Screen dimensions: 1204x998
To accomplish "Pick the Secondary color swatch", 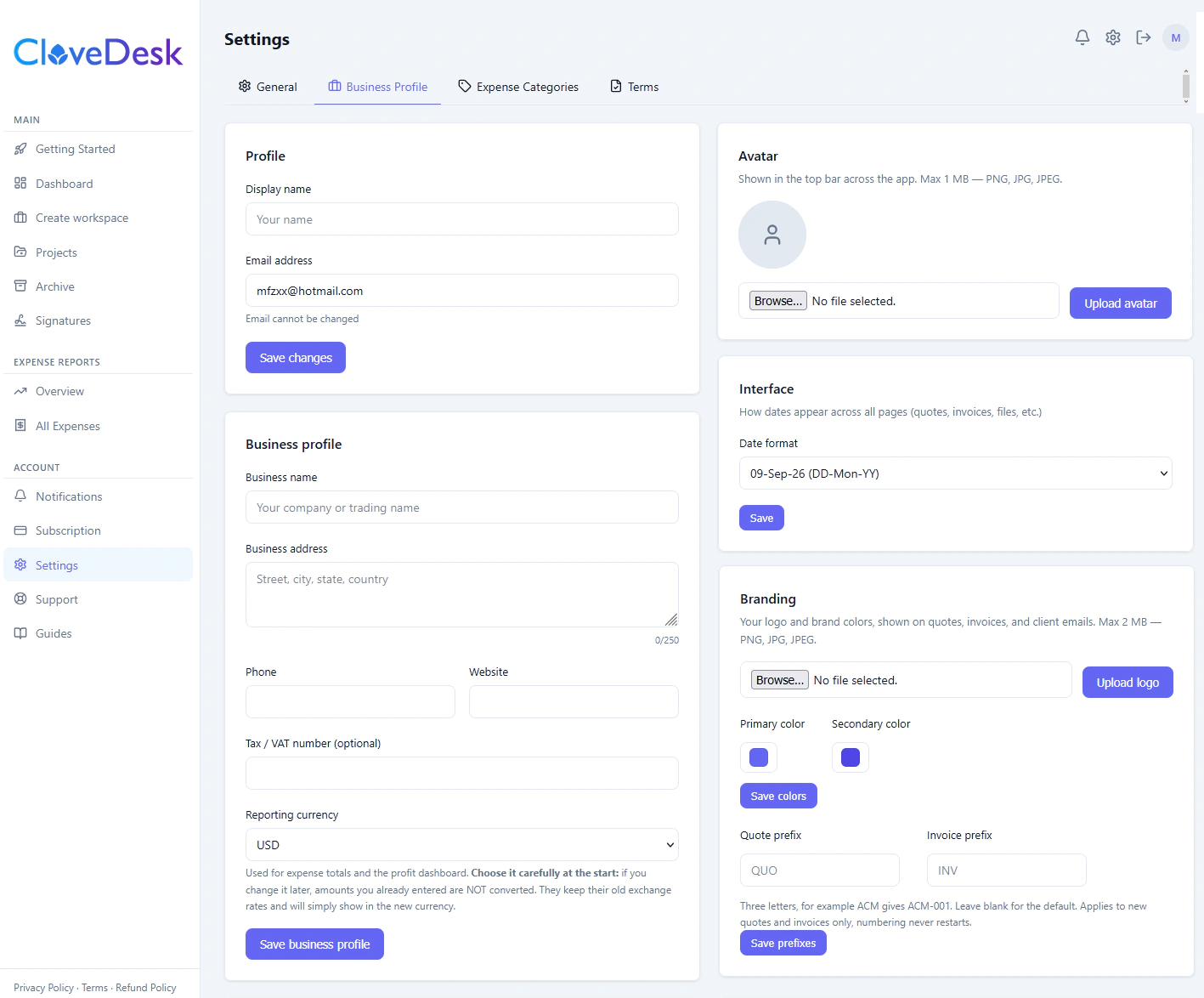I will click(x=851, y=757).
